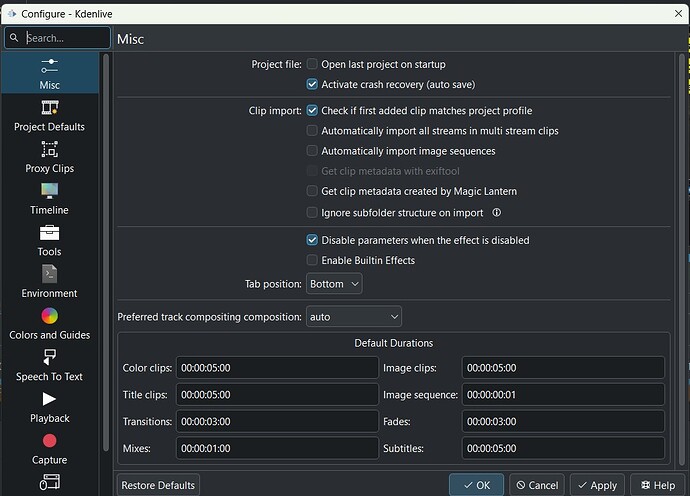Click the Cancel button
690x496 pixels.
pos(537,485)
